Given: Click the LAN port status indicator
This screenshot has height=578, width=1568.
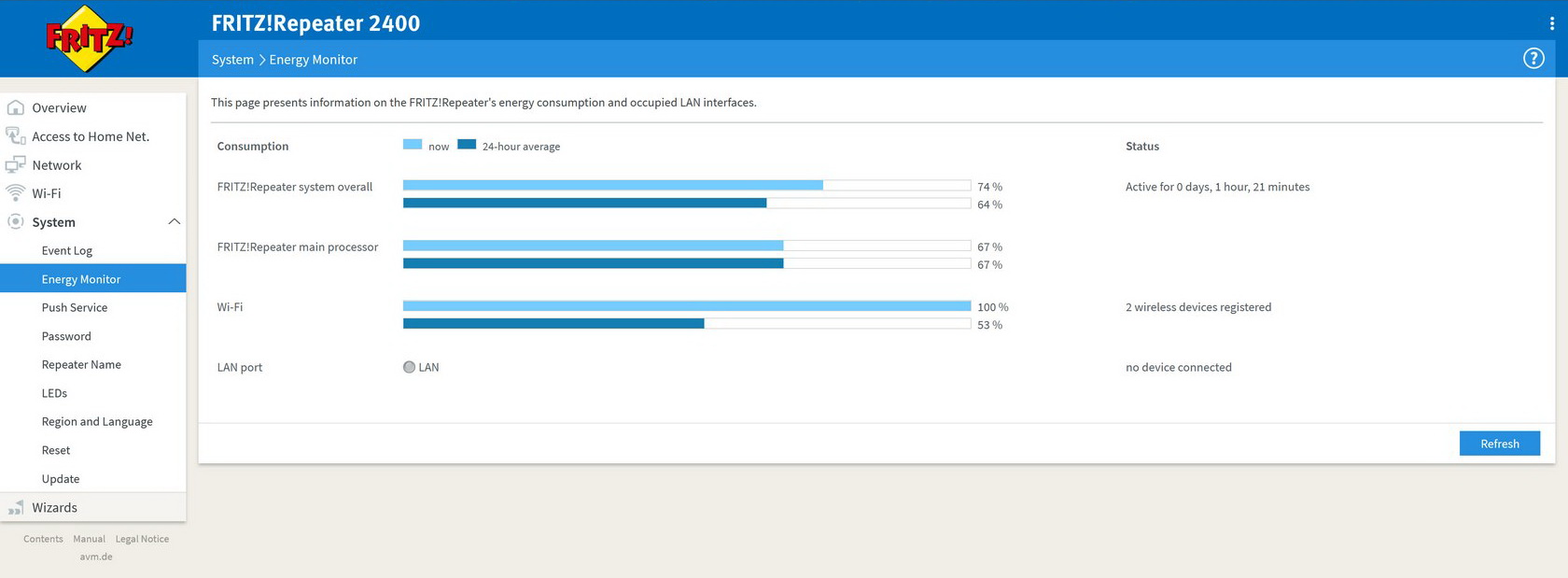Looking at the screenshot, I should click(409, 367).
